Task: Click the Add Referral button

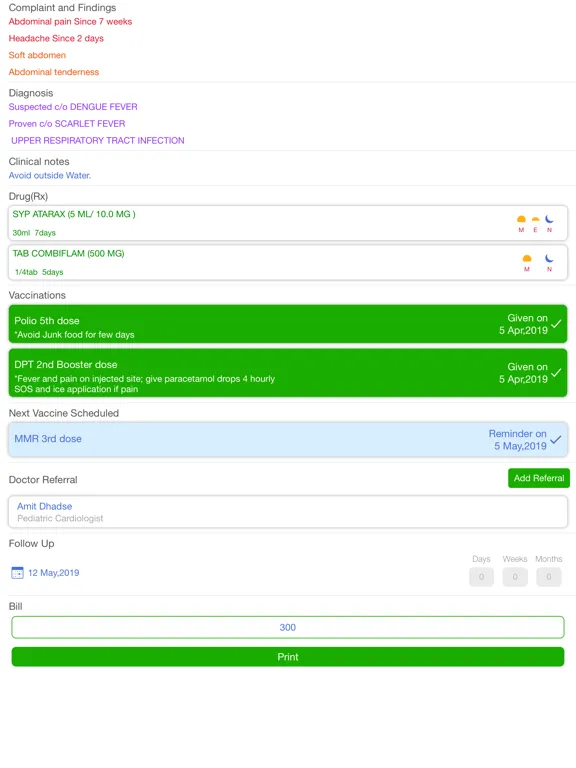Action: tap(539, 478)
